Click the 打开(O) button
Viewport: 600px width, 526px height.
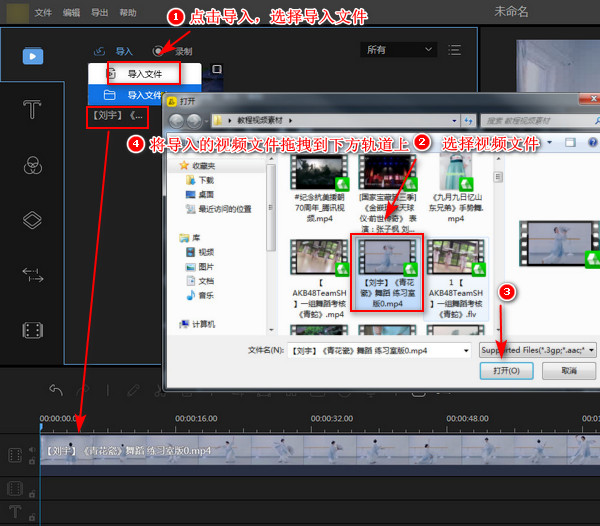(x=506, y=371)
